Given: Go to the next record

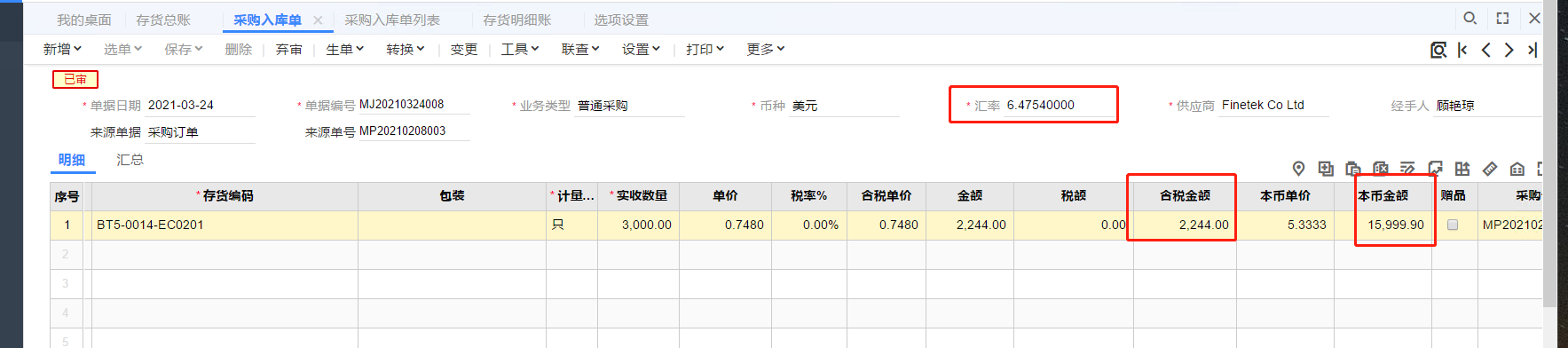Looking at the screenshot, I should 1509,50.
